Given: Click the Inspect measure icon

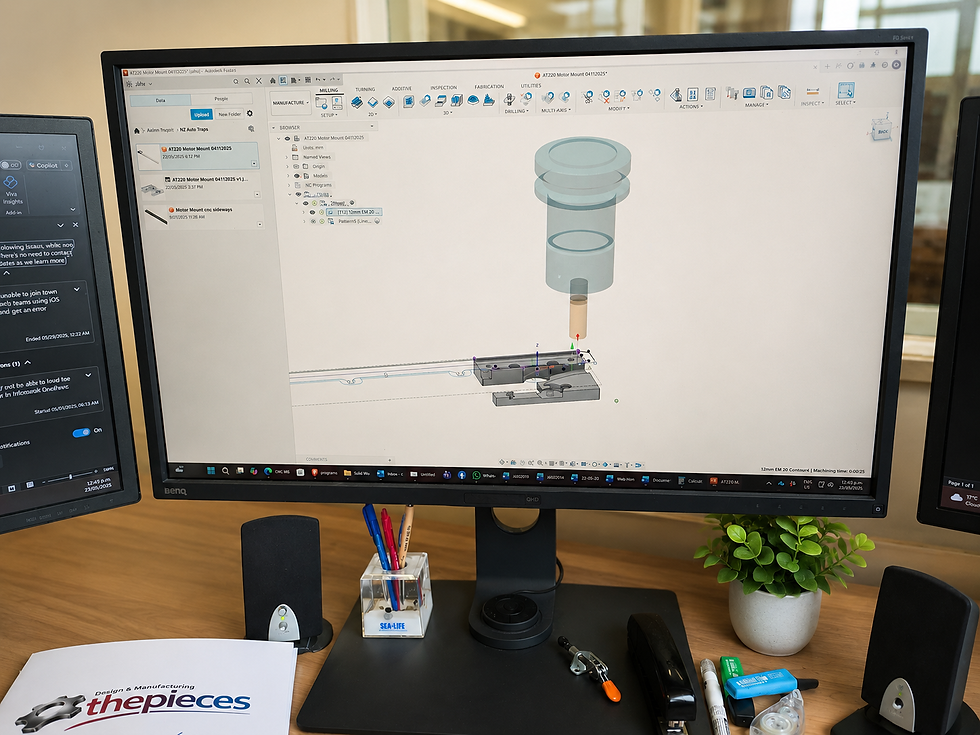Looking at the screenshot, I should click(x=812, y=91).
